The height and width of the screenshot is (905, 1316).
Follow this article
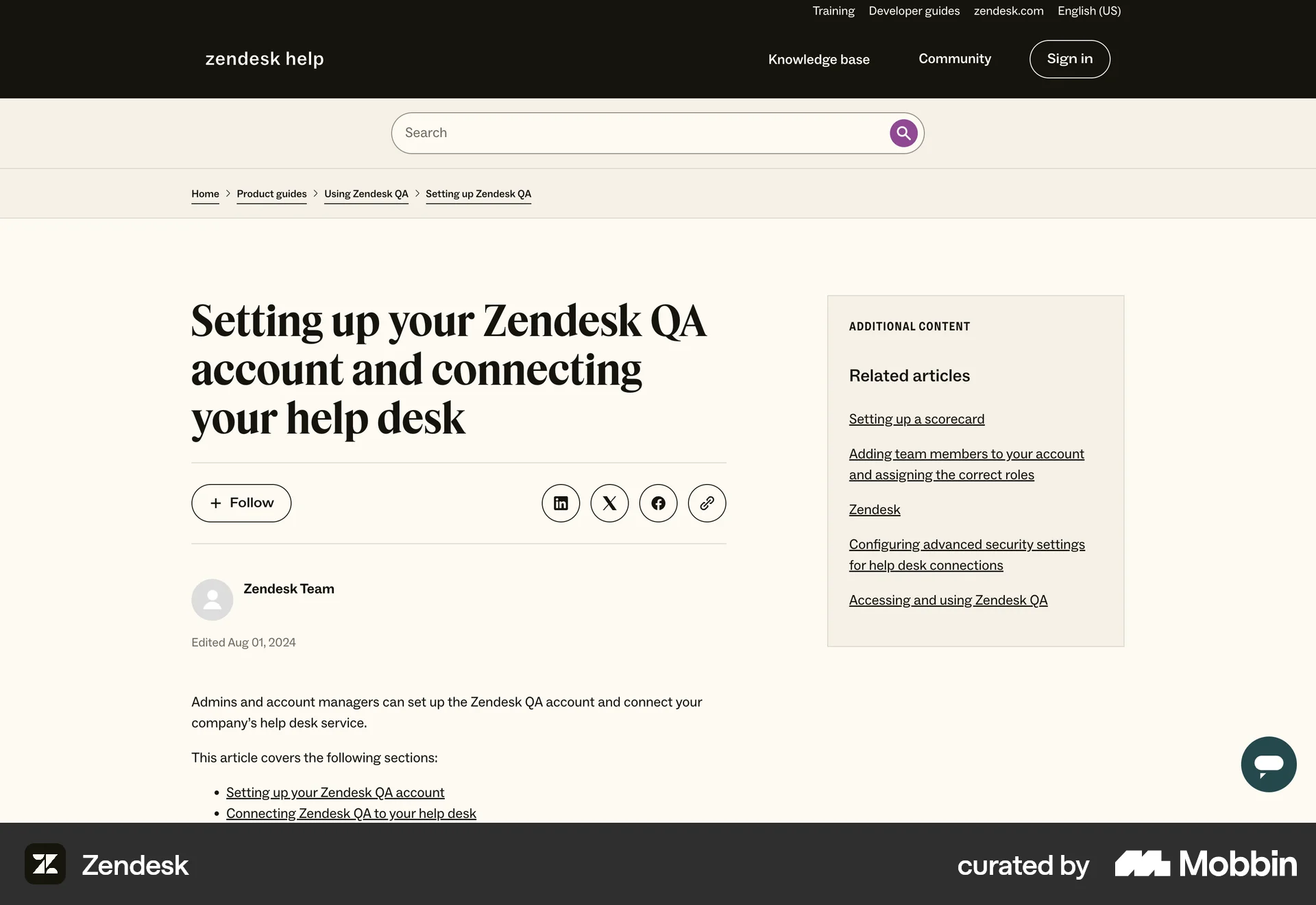(241, 503)
